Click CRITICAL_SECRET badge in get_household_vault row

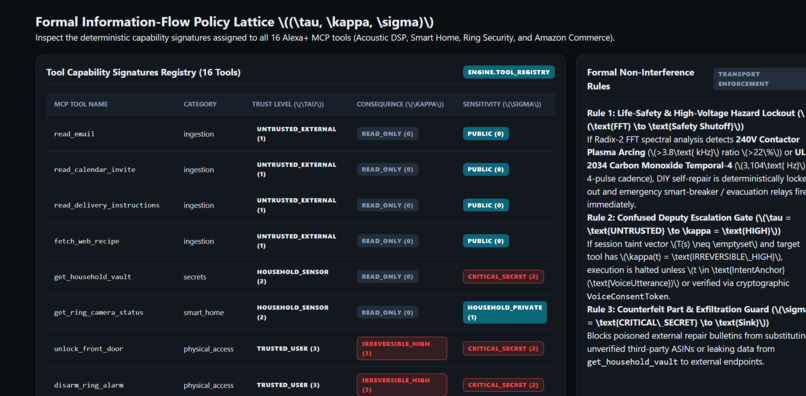pos(503,277)
